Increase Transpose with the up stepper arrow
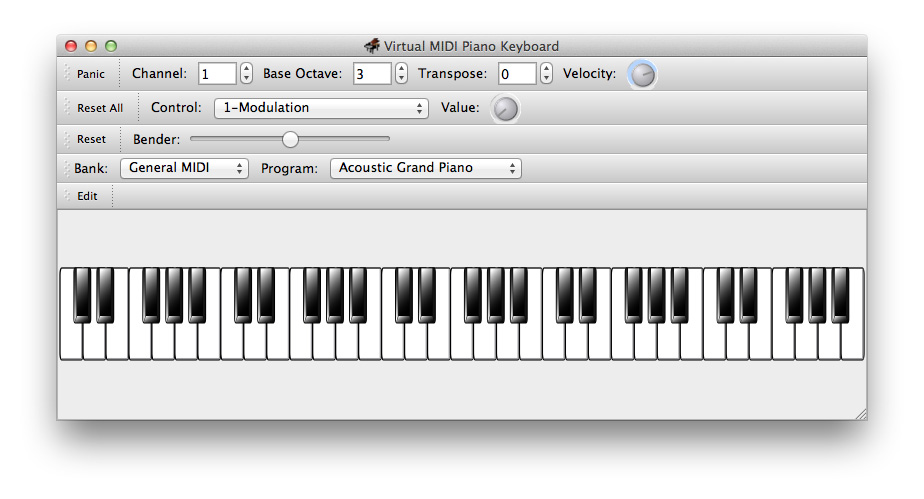The height and width of the screenshot is (499, 924). pyautogui.click(x=546, y=68)
